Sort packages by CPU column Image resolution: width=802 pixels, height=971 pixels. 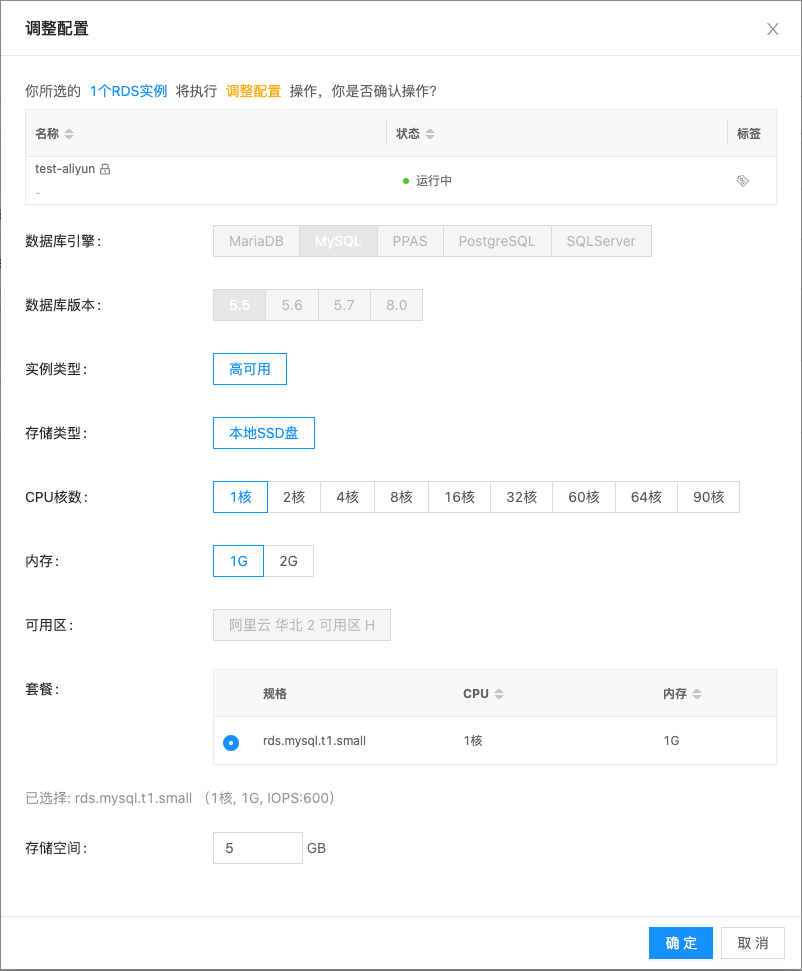499,694
